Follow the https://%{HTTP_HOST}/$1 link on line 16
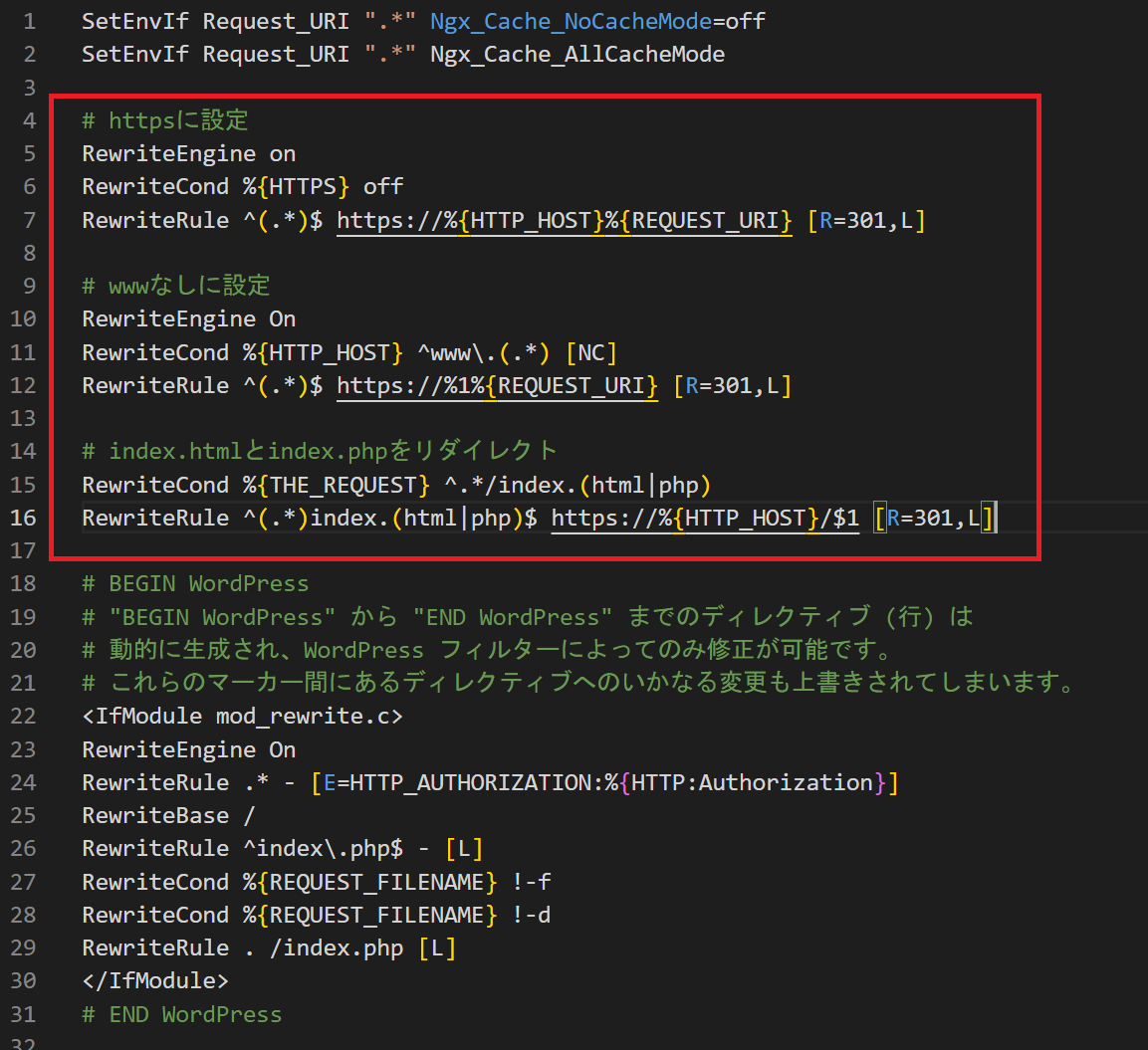1148x1050 pixels. (x=704, y=519)
